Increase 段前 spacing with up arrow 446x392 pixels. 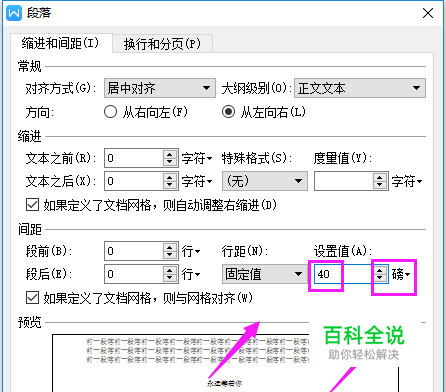(170, 247)
